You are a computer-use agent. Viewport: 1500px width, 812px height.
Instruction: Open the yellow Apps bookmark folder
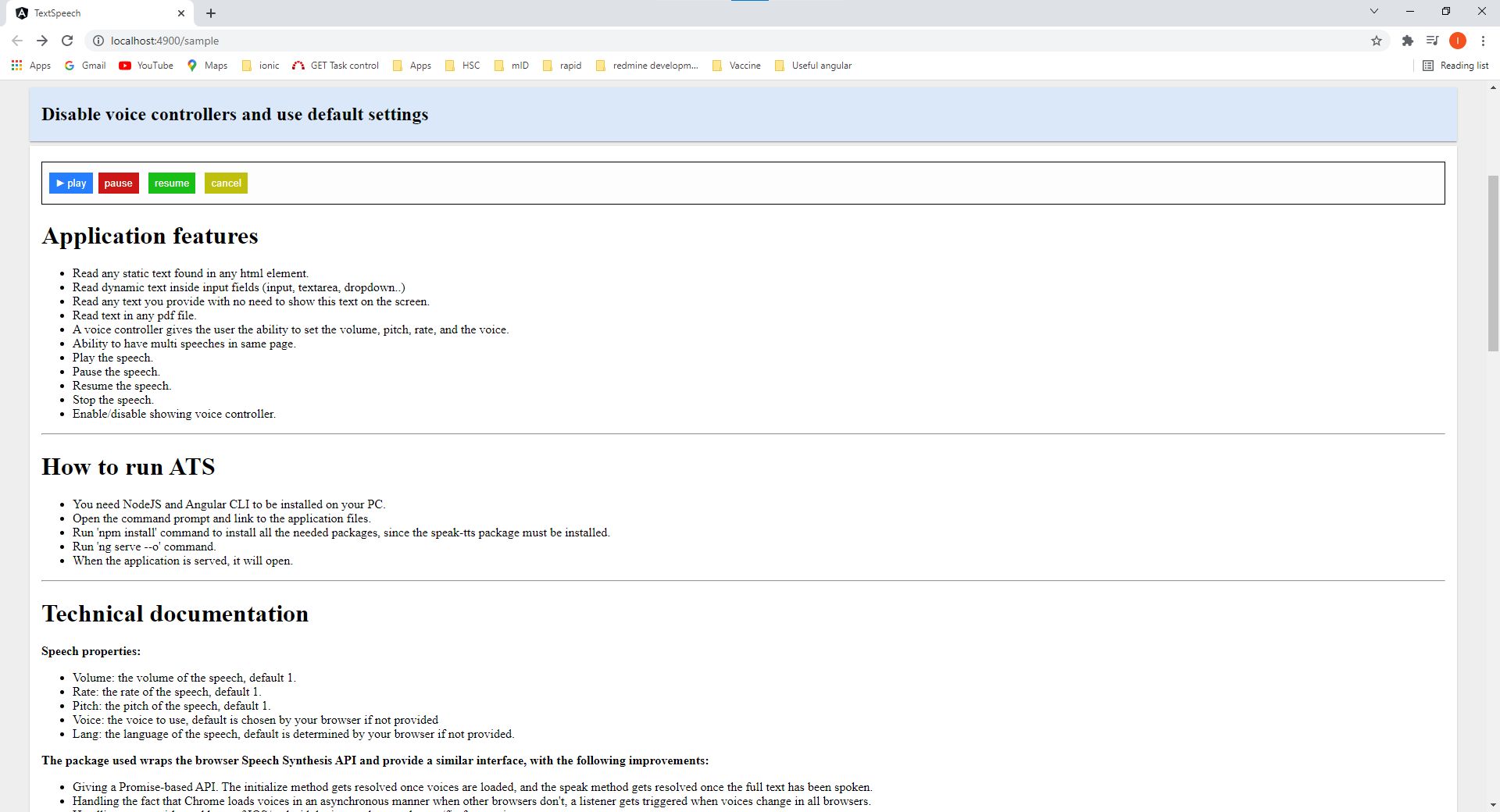412,66
